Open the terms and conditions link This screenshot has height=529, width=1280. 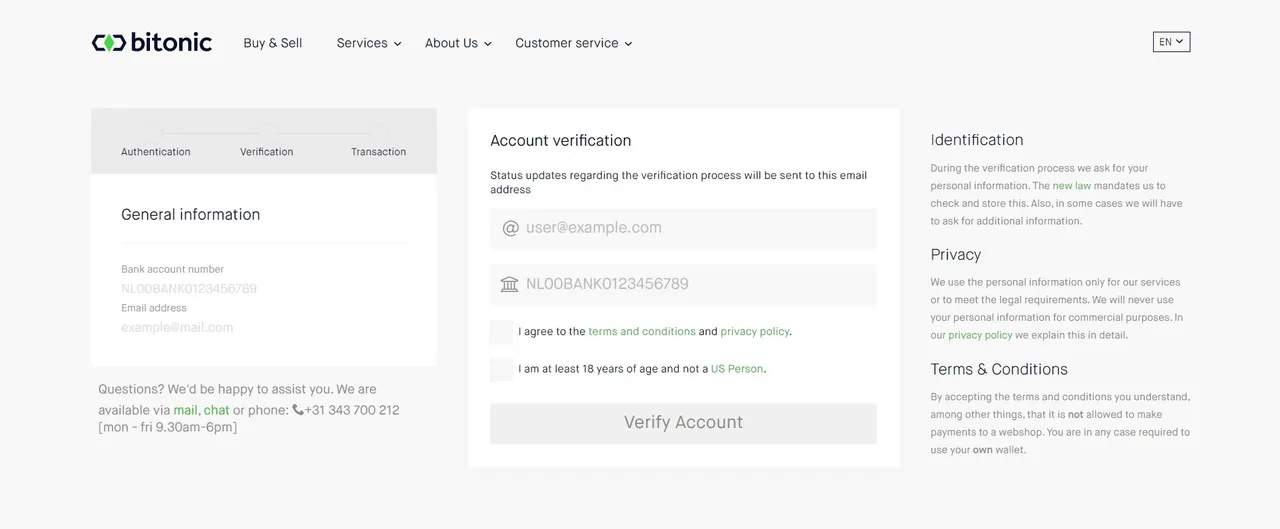point(642,332)
